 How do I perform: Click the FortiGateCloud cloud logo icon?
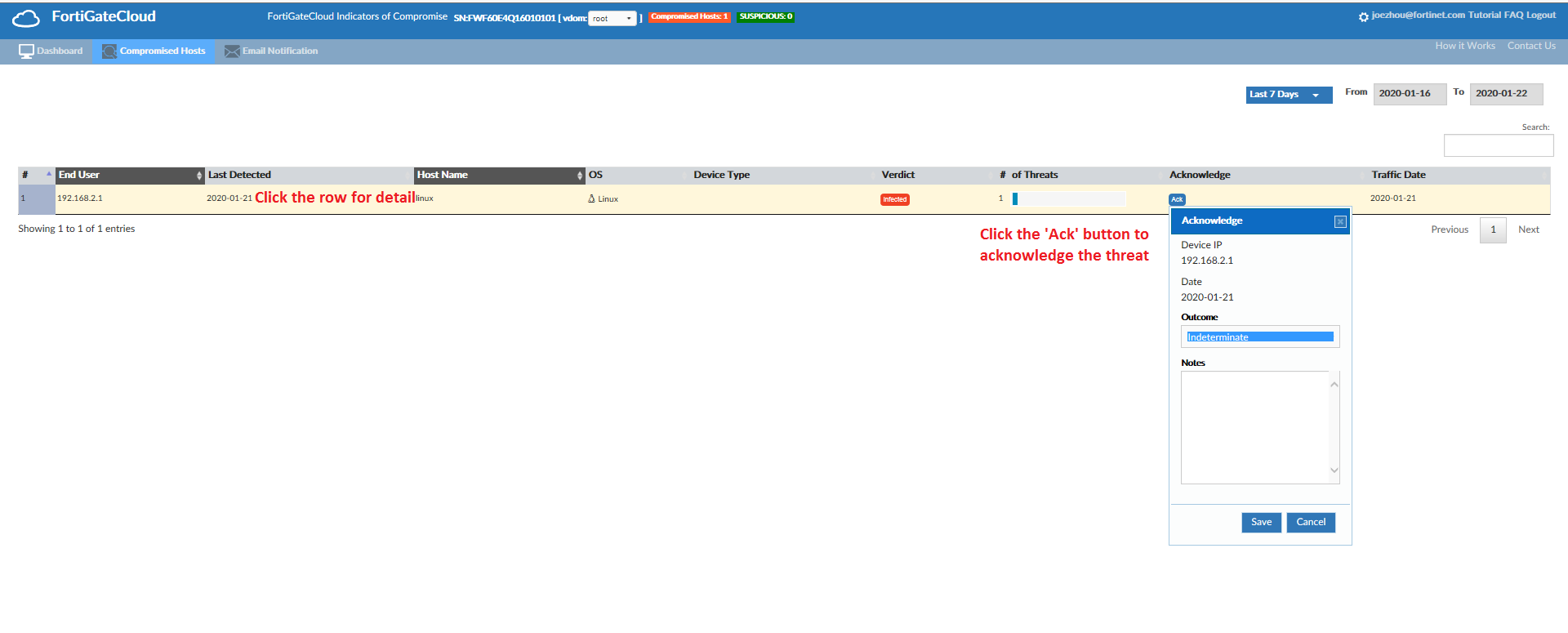(26, 18)
